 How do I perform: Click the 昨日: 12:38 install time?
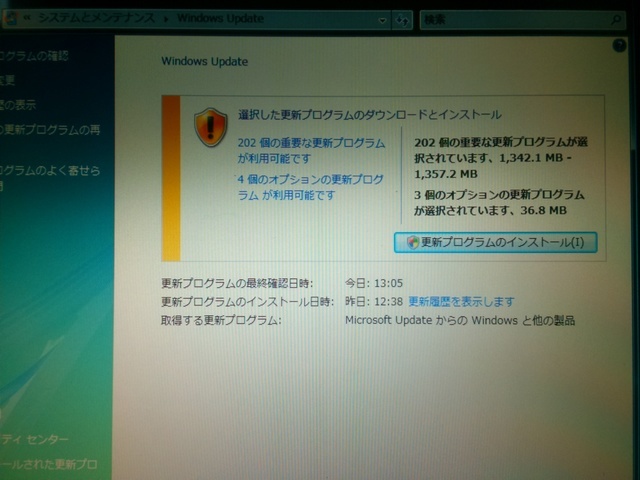point(373,302)
